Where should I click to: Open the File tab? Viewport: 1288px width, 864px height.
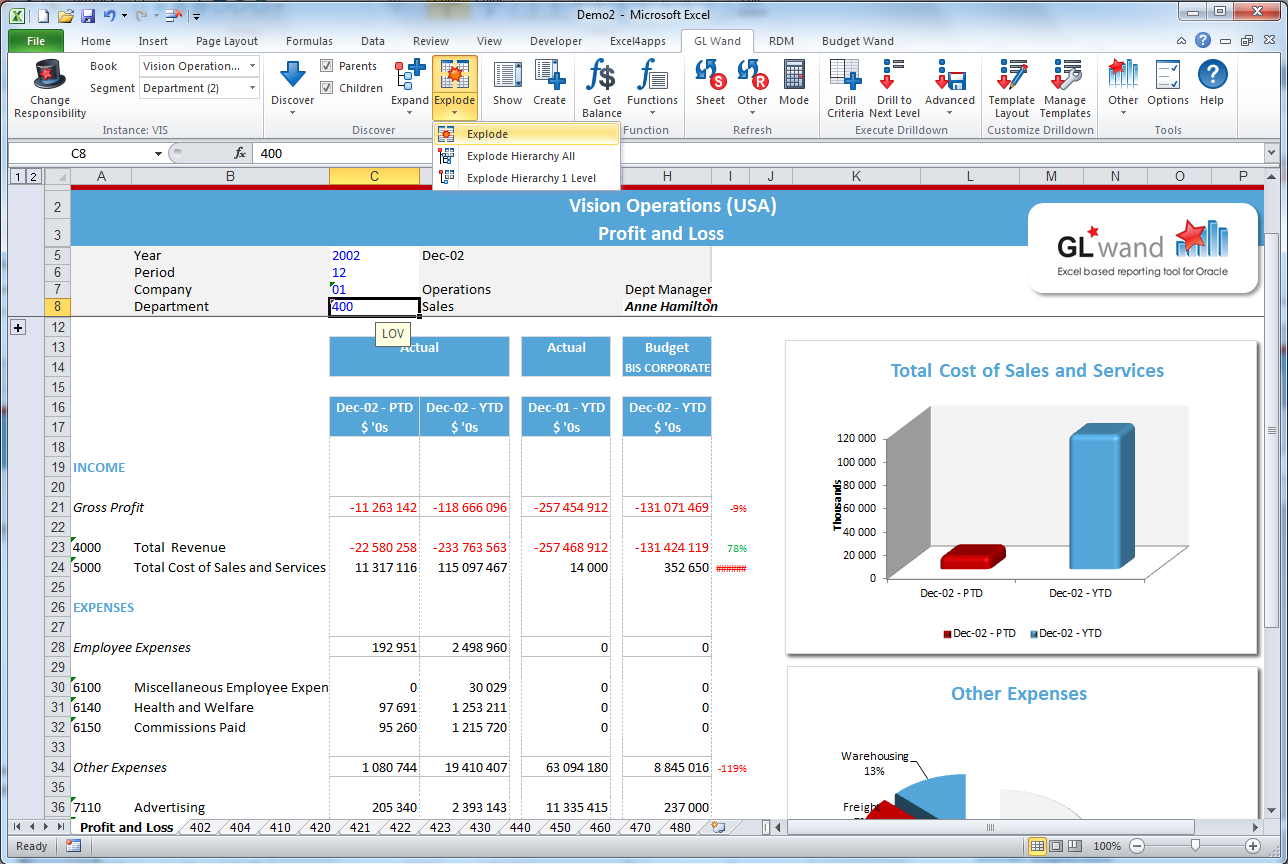click(36, 41)
